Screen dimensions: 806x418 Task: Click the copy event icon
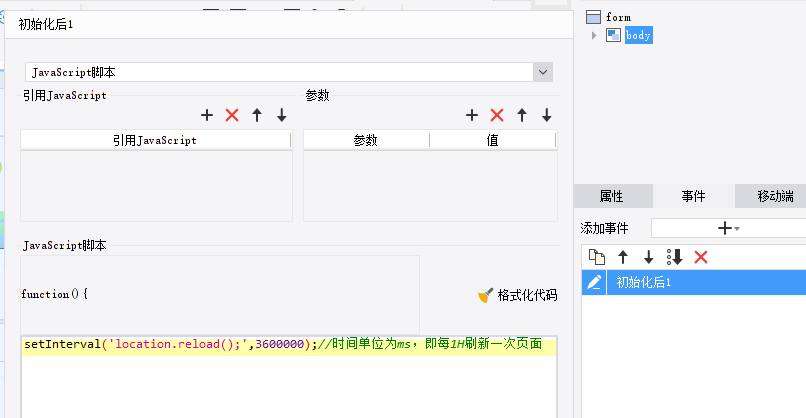click(597, 257)
